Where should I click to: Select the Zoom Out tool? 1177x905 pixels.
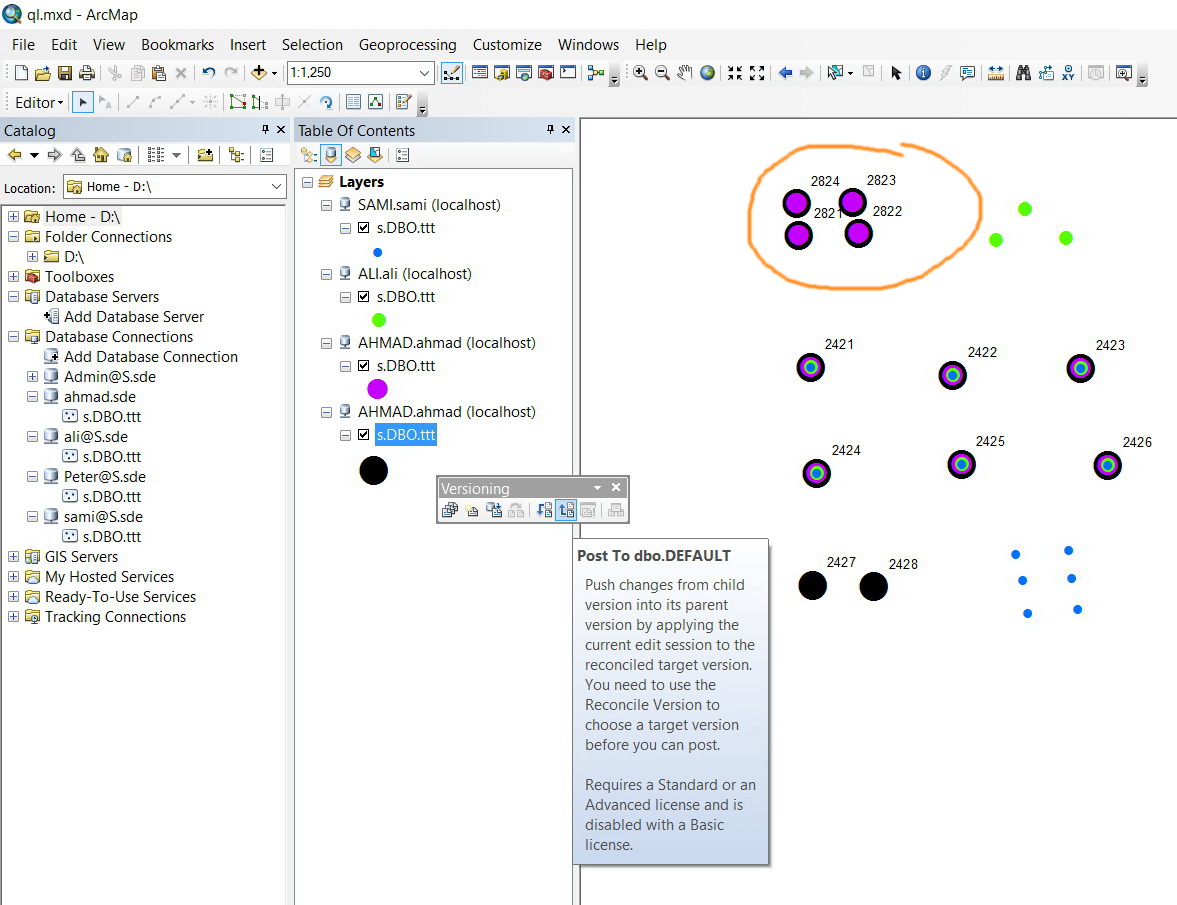662,73
